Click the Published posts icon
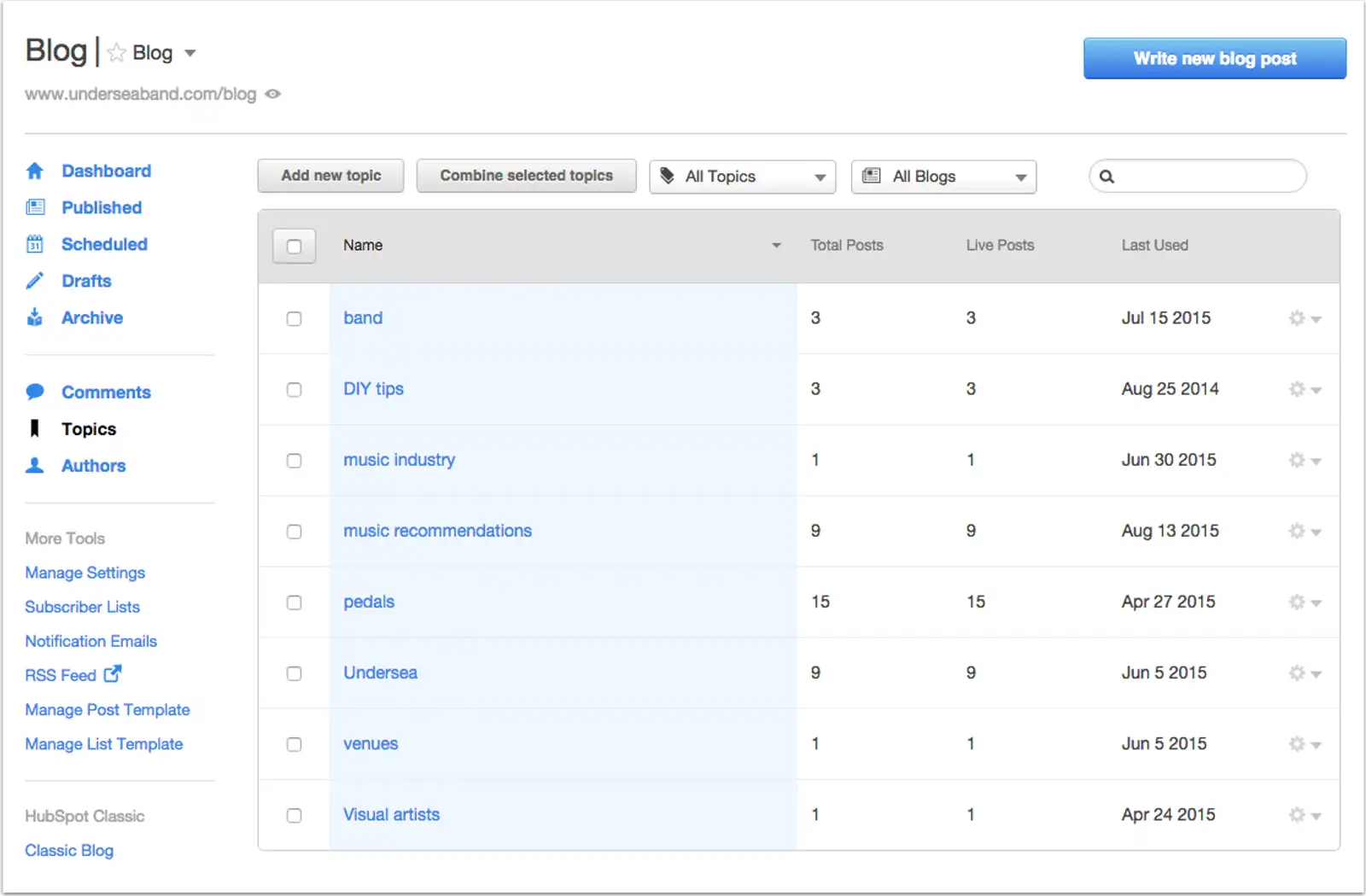Screen dimensions: 1366x896 [35, 207]
